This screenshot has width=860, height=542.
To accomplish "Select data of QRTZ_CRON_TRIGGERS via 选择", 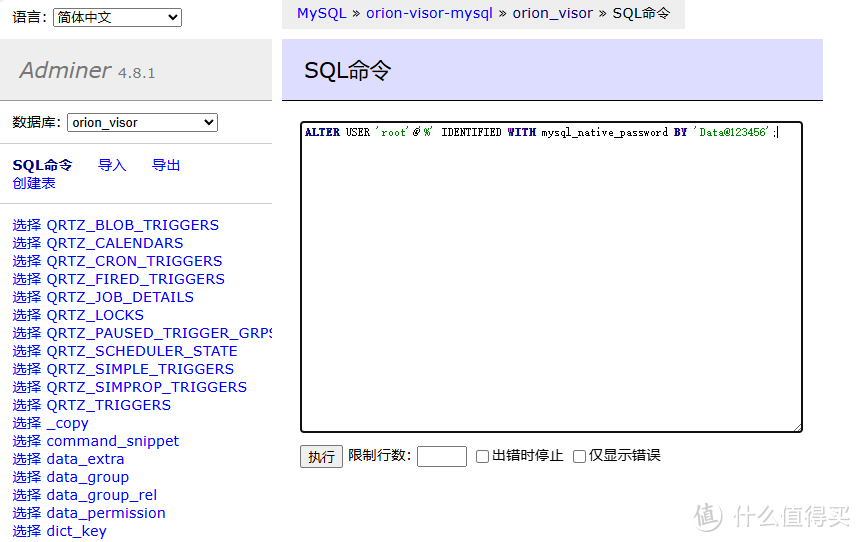I will point(27,262).
